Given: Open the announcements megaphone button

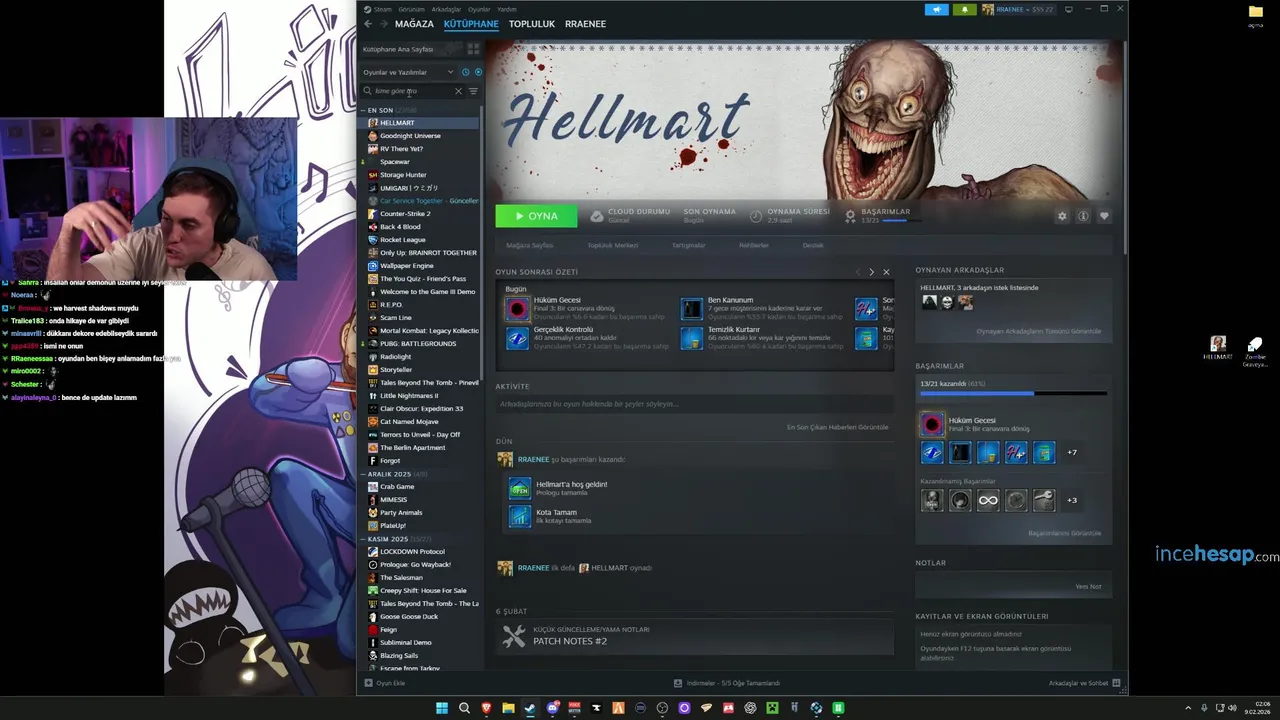Looking at the screenshot, I should [x=937, y=9].
